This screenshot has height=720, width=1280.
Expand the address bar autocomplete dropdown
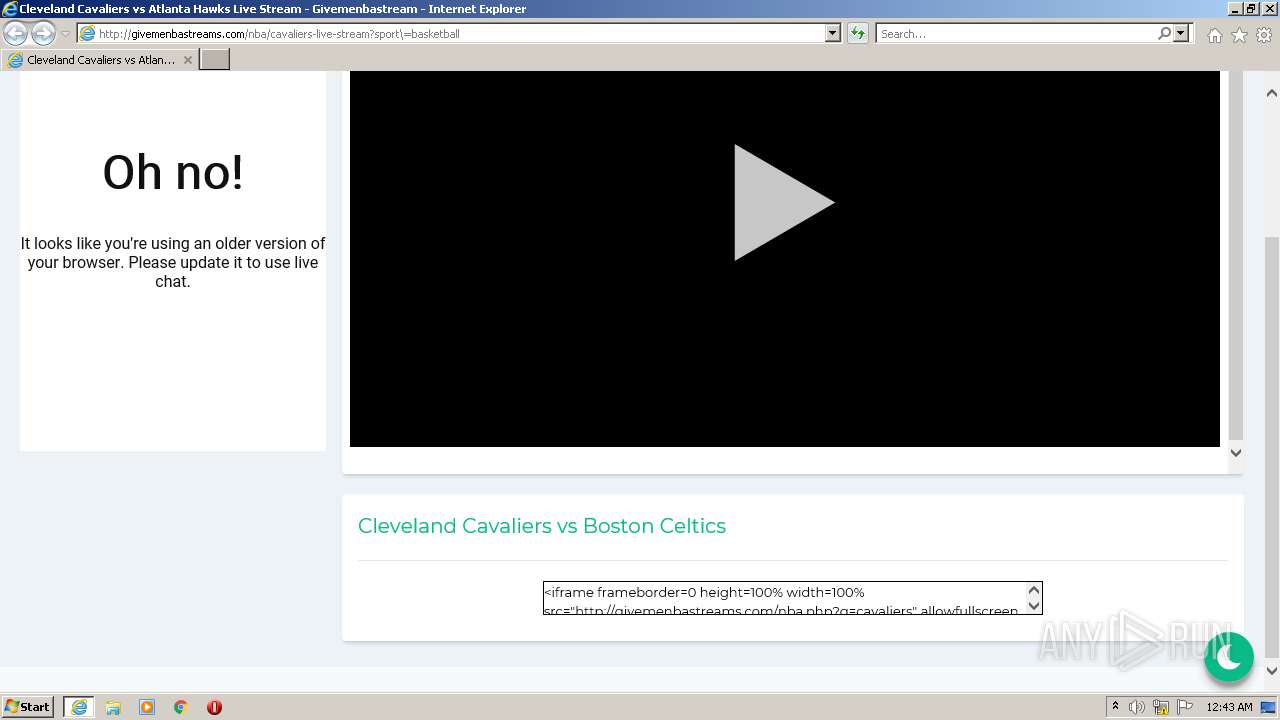[832, 33]
